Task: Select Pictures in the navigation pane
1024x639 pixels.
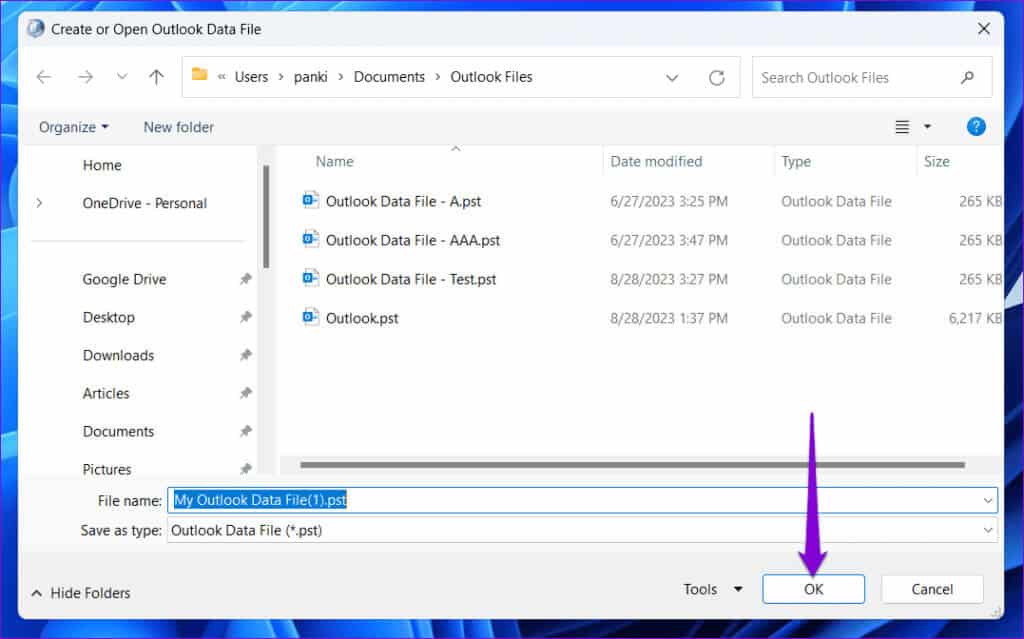Action: [106, 469]
